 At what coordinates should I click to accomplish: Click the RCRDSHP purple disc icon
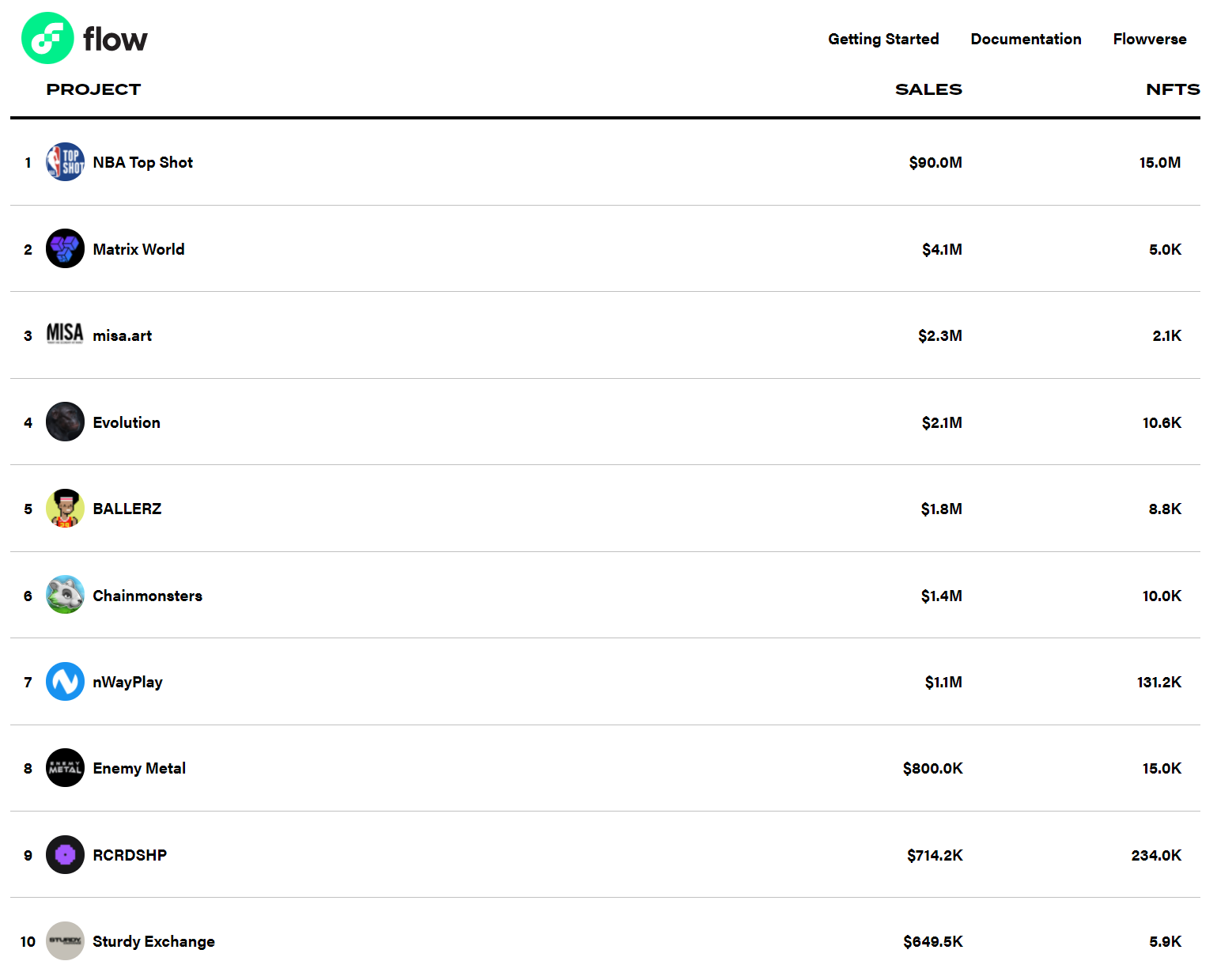pos(65,855)
